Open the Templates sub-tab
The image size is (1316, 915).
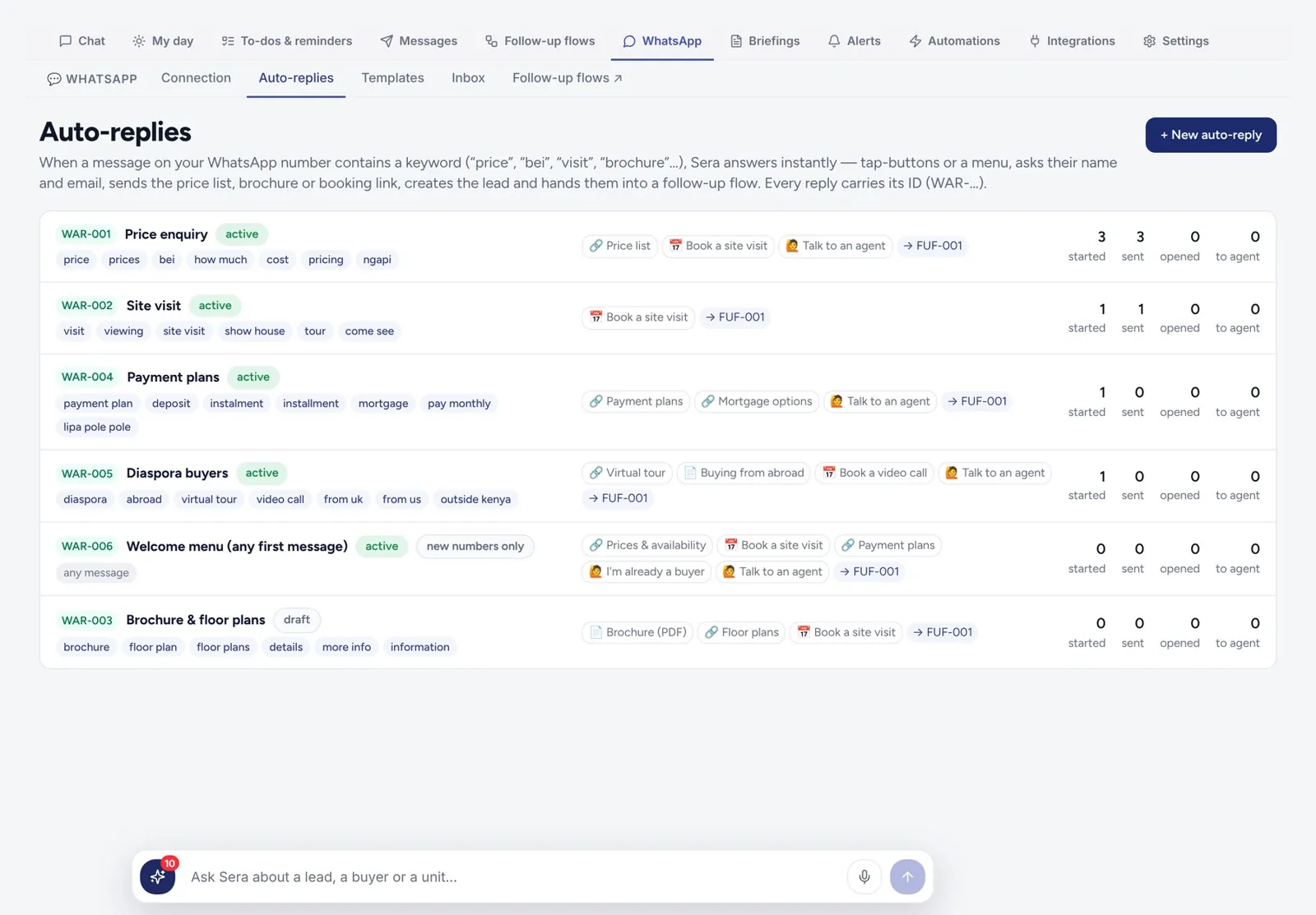392,78
